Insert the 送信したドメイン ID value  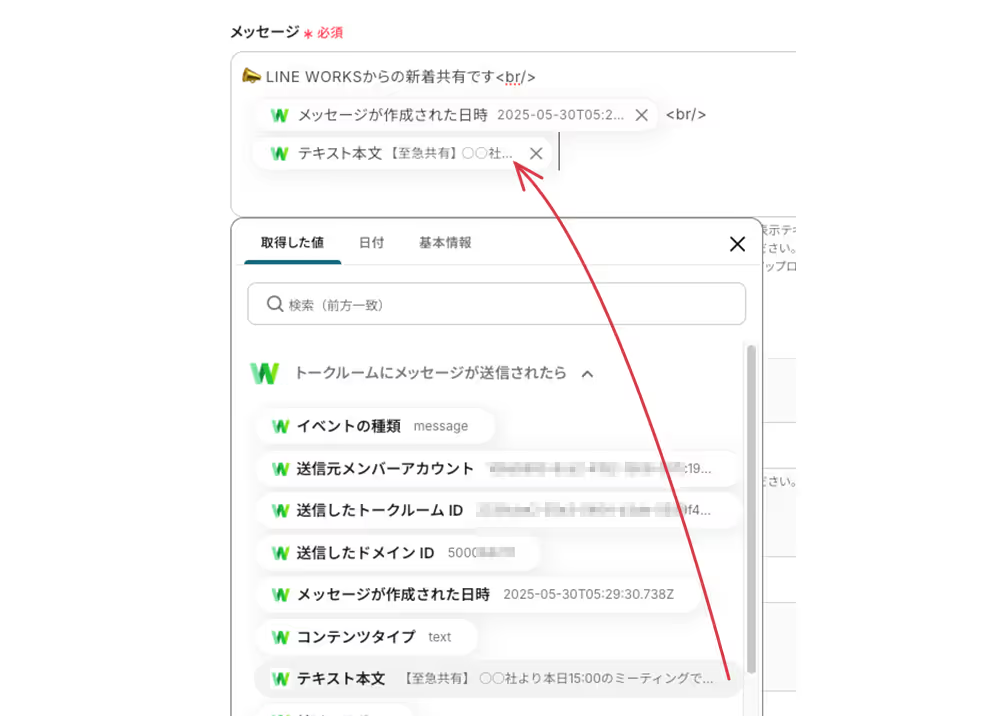tap(398, 553)
